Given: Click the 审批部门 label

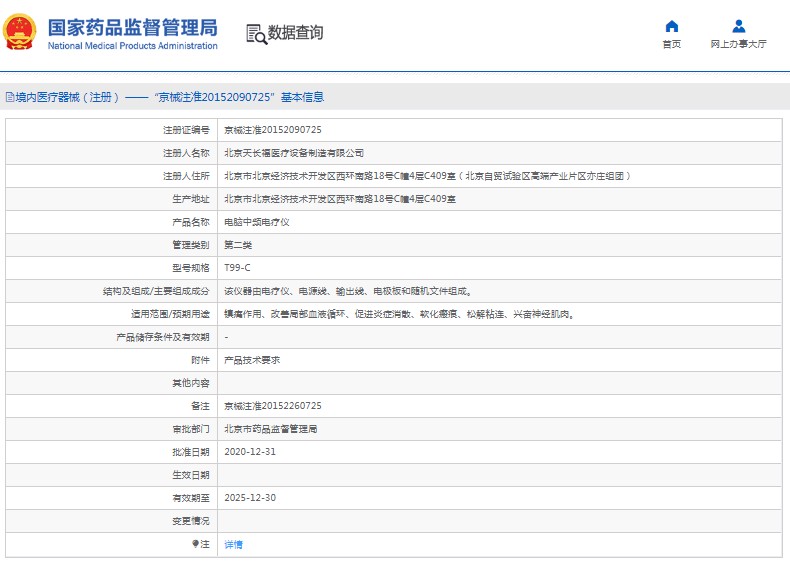Looking at the screenshot, I should tap(190, 429).
